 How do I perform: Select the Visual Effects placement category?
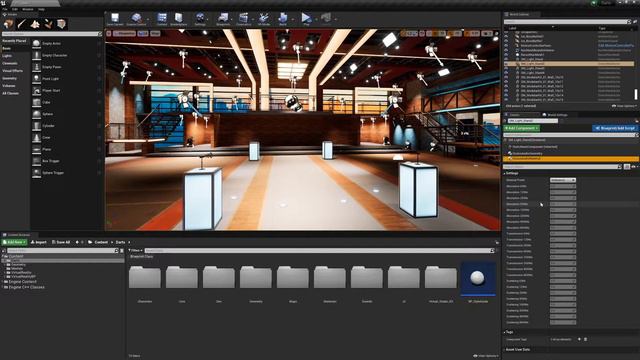13,71
